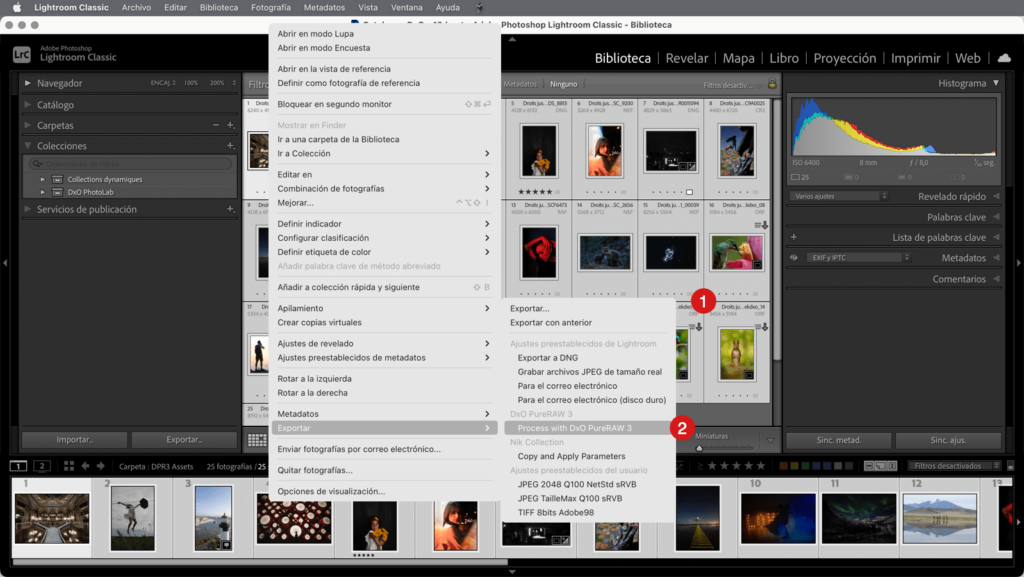Hide the top module bar arrow
Screen dimensions: 1024x577
(512, 39)
